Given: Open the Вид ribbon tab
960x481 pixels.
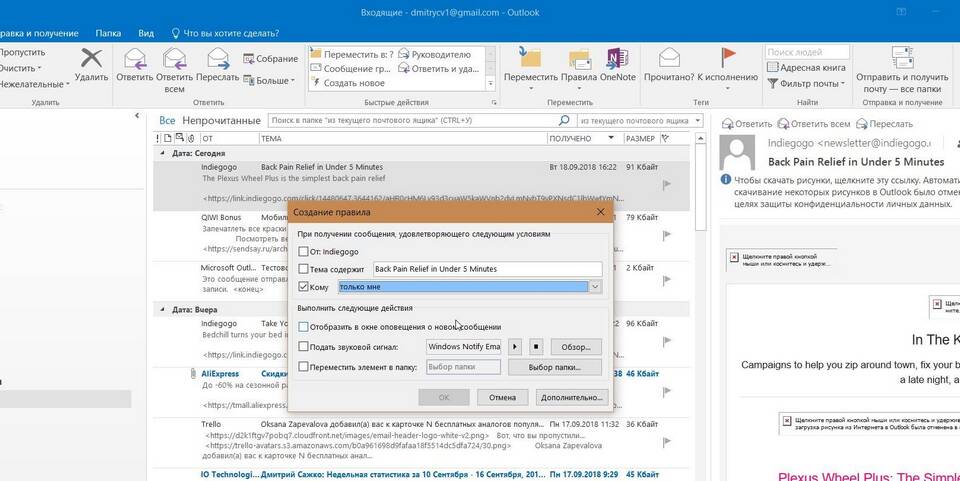Looking at the screenshot, I should (146, 32).
